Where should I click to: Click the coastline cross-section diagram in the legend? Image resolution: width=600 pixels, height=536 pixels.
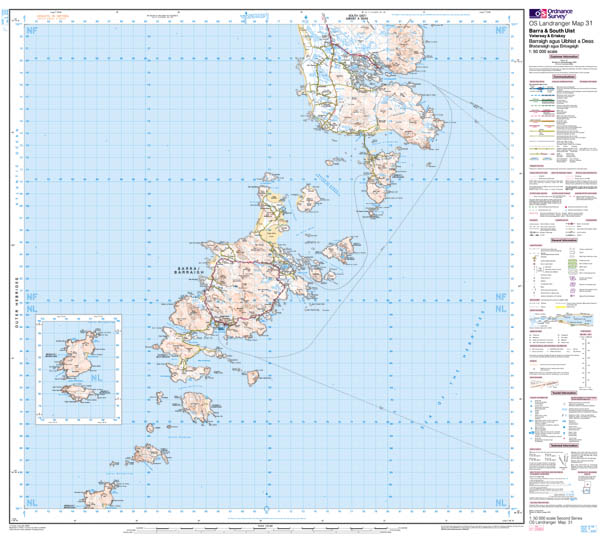(561, 320)
